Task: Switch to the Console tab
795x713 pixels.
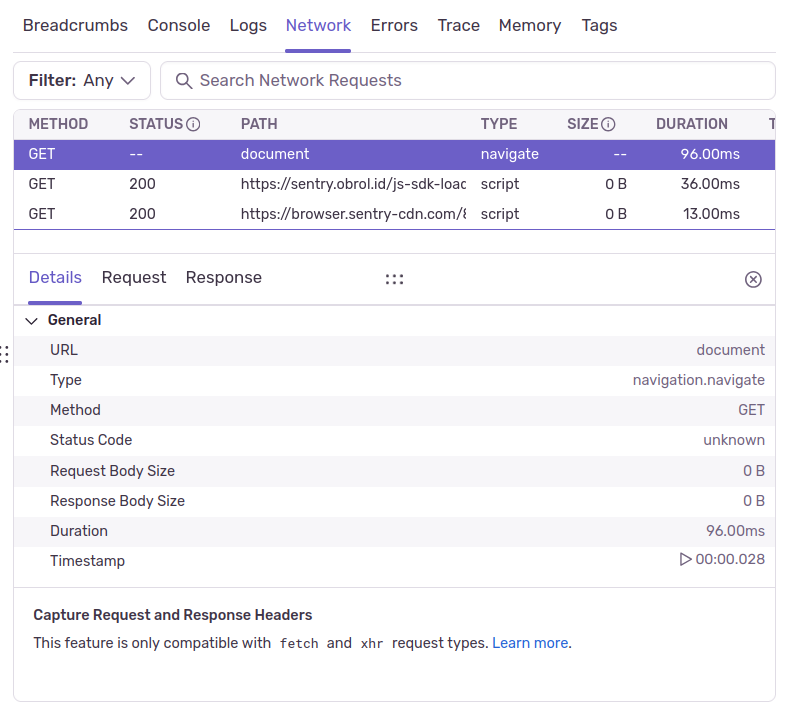Action: pos(179,26)
